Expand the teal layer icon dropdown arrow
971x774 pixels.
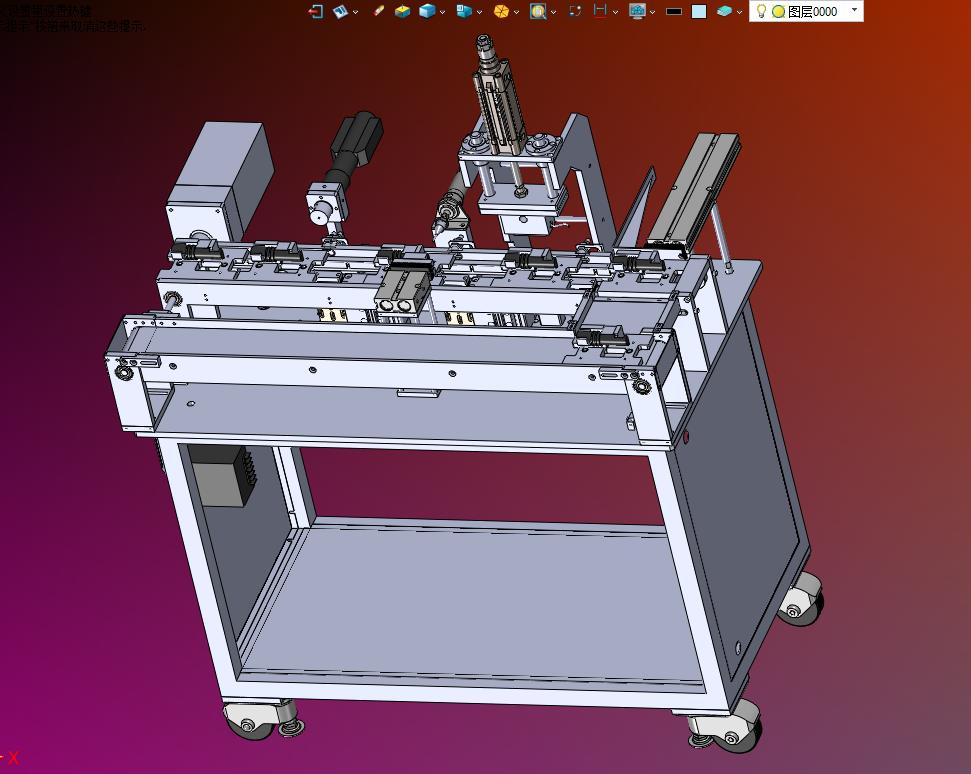739,12
